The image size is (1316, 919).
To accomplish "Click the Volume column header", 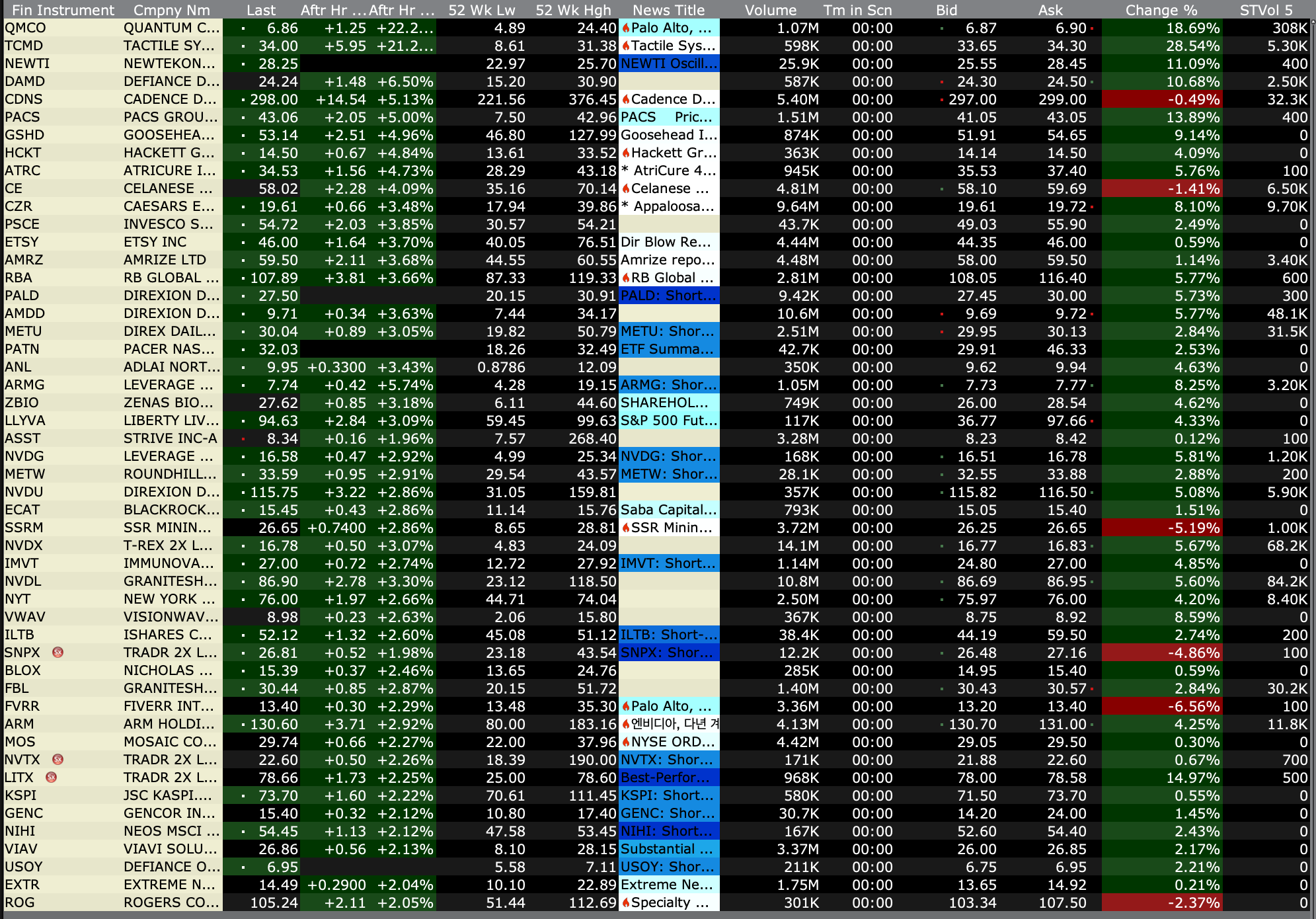I will (770, 10).
